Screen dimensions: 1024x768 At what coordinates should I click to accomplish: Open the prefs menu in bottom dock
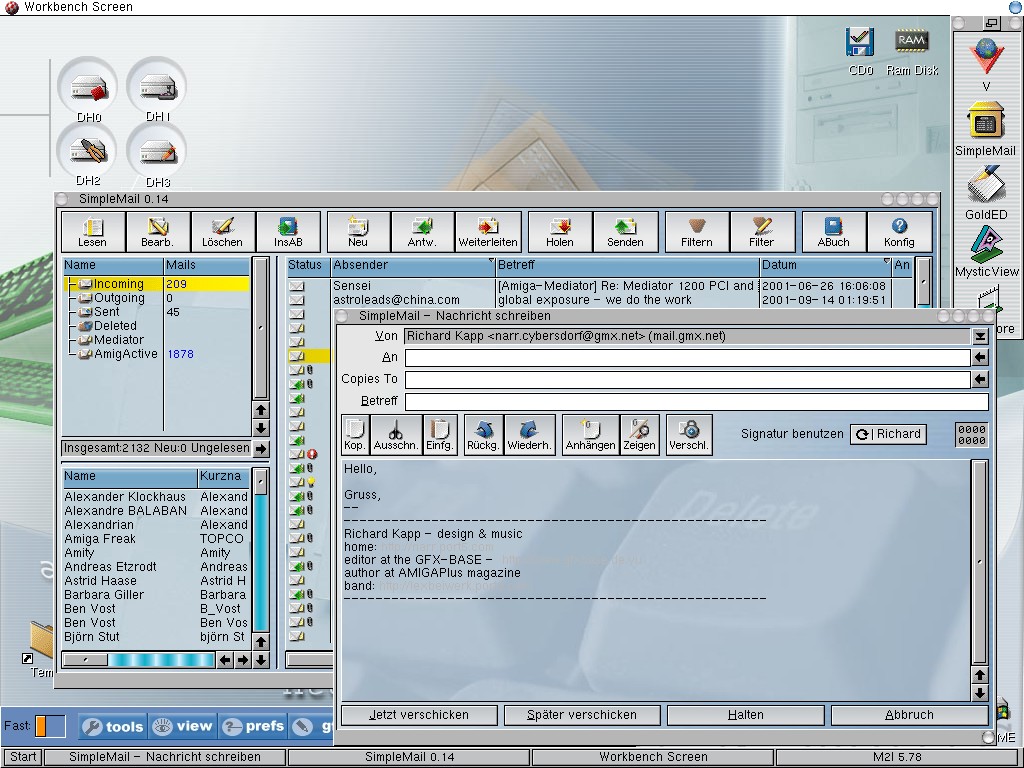tap(252, 726)
